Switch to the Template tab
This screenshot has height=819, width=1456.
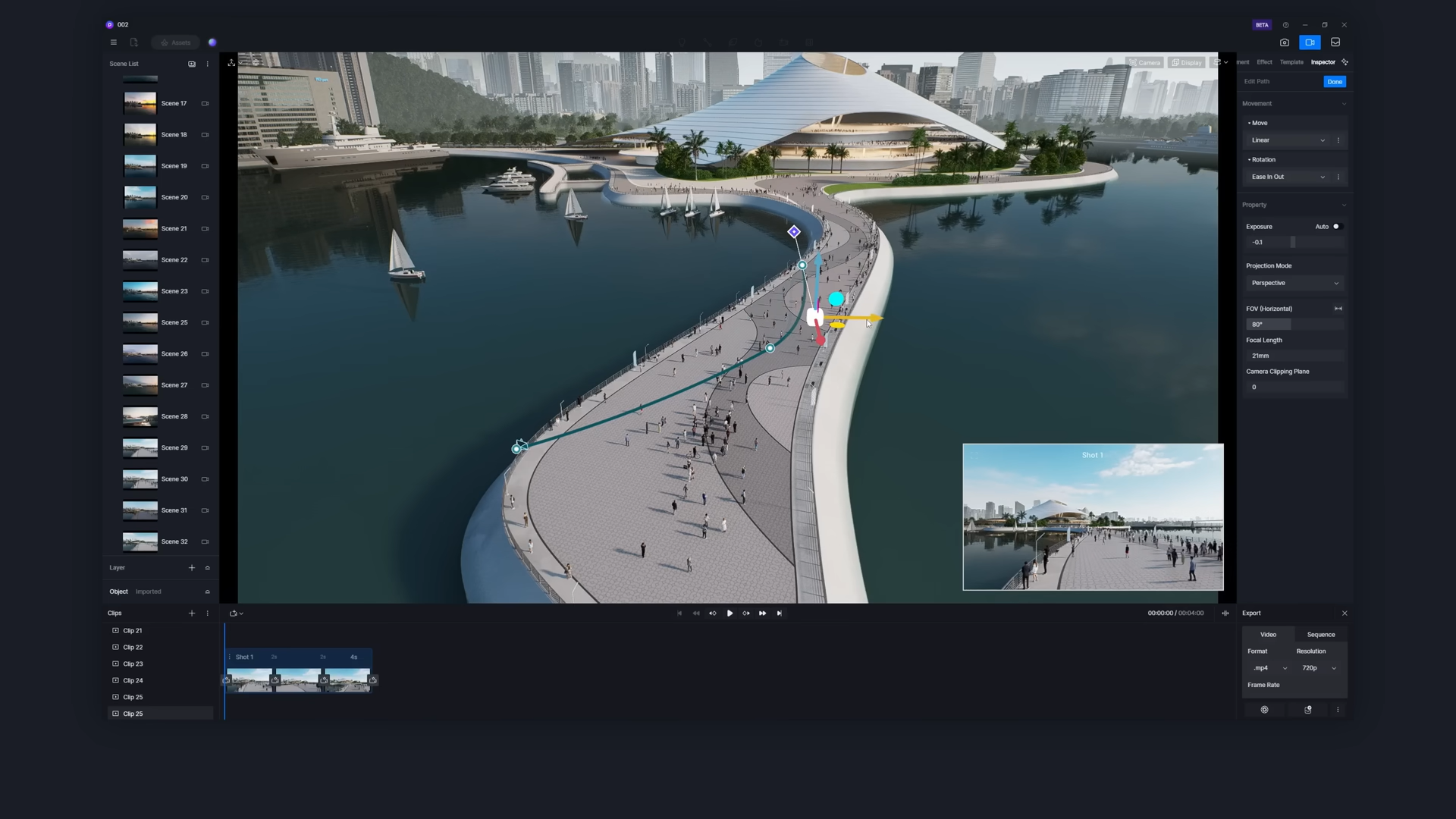pyautogui.click(x=1291, y=62)
